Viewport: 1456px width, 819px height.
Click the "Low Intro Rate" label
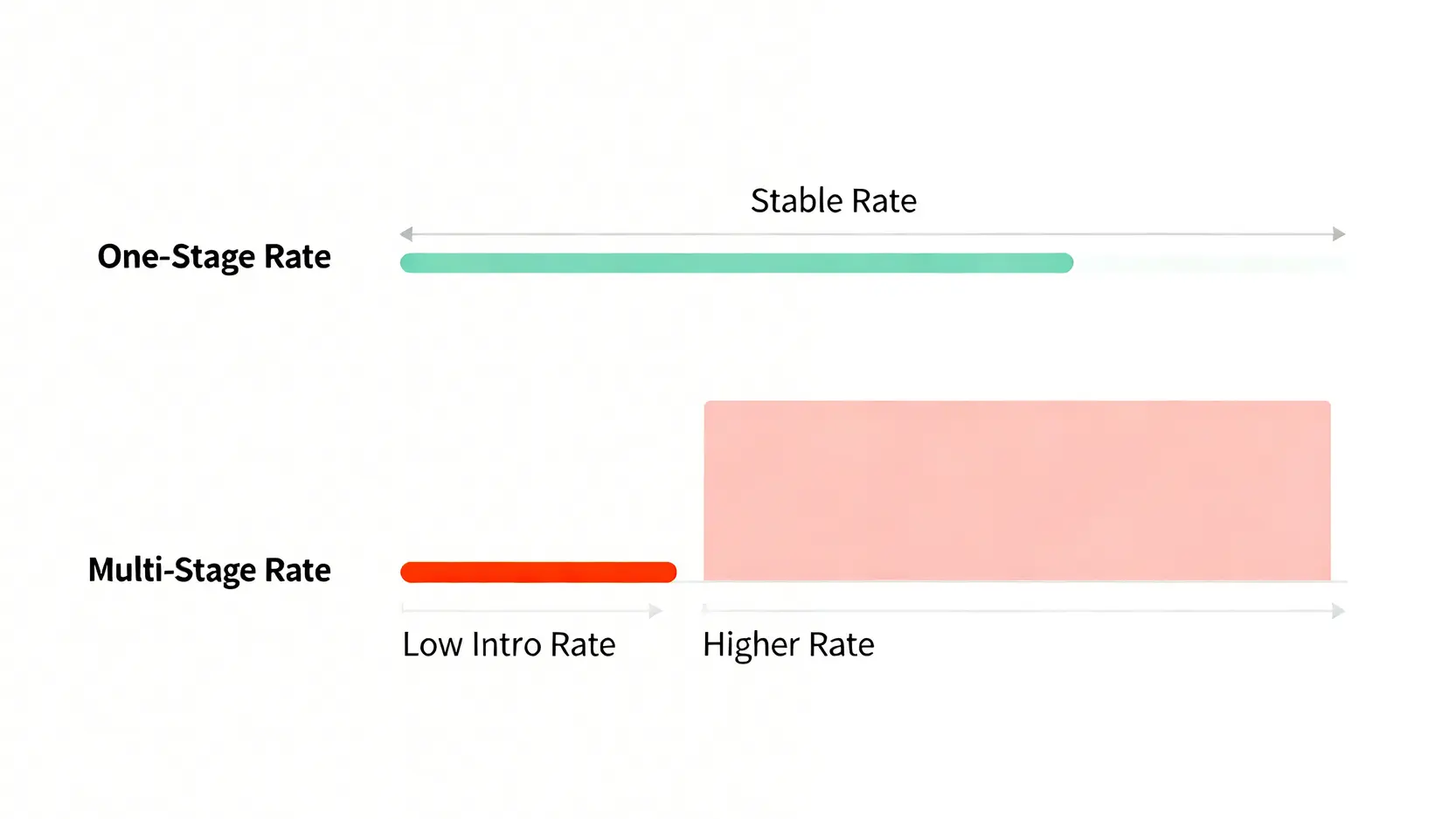(509, 645)
